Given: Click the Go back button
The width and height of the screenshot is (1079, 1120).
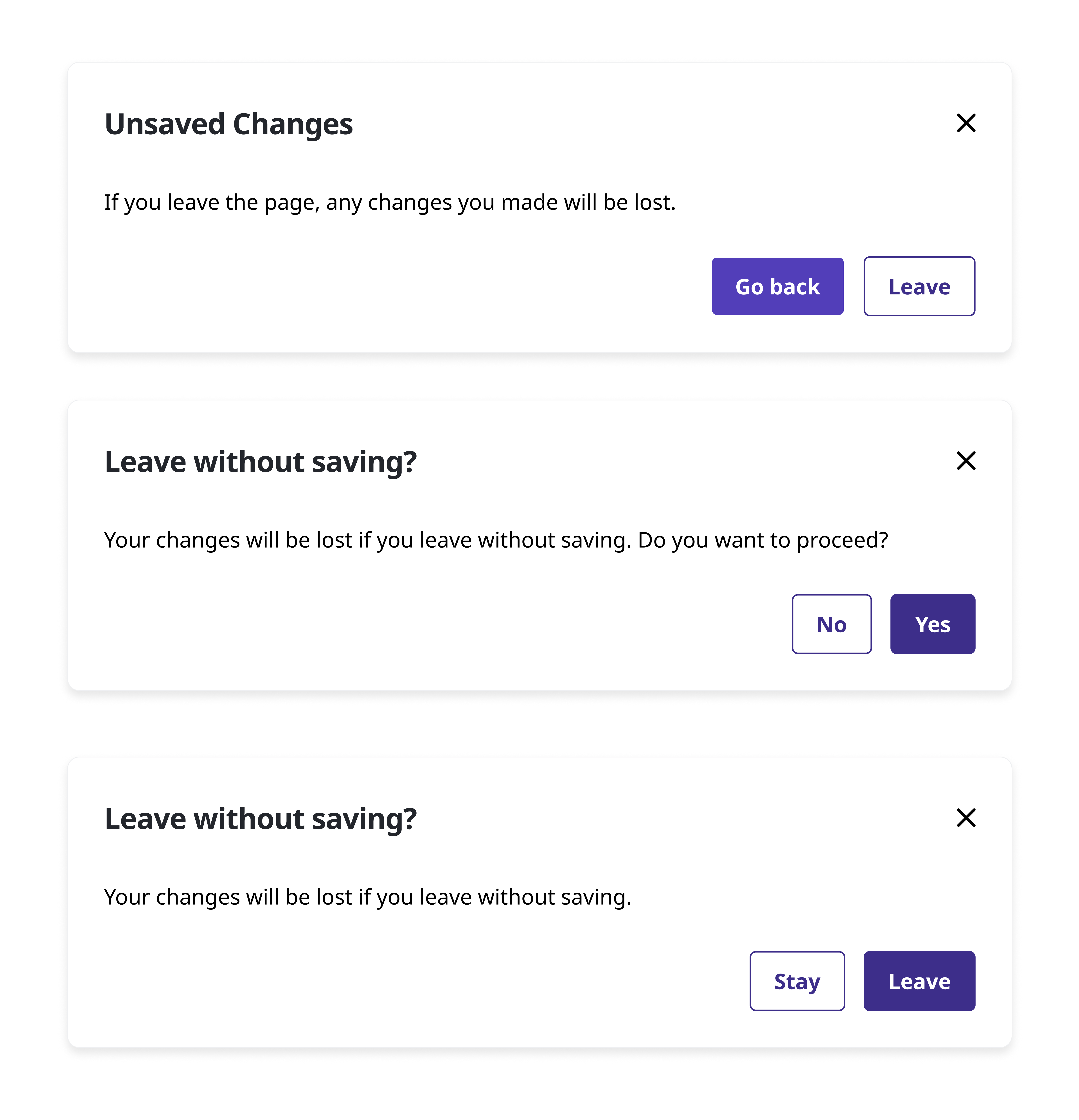Looking at the screenshot, I should [777, 286].
